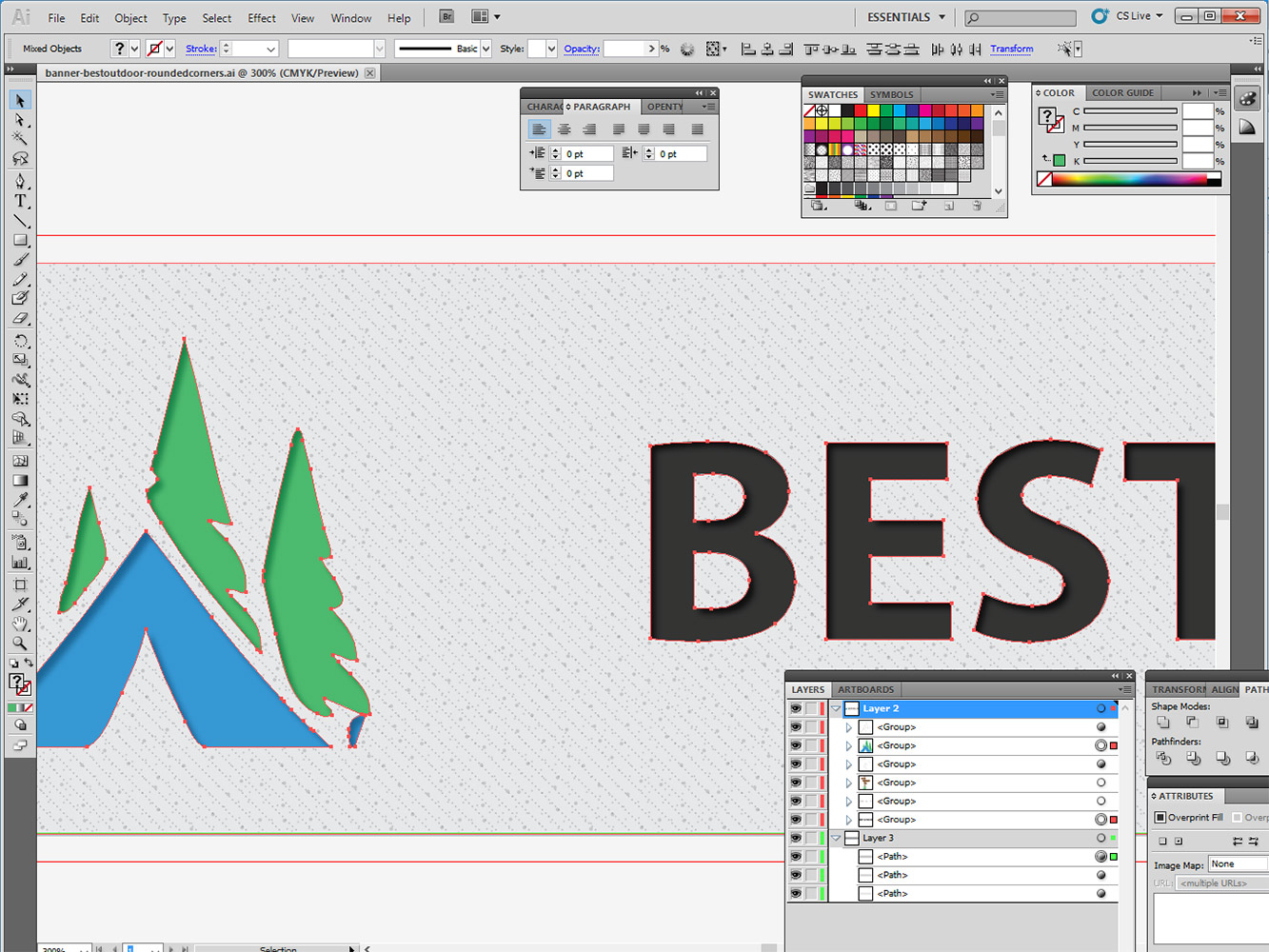Select the Paintbrush tool
This screenshot has height=952, width=1269.
pyautogui.click(x=20, y=260)
